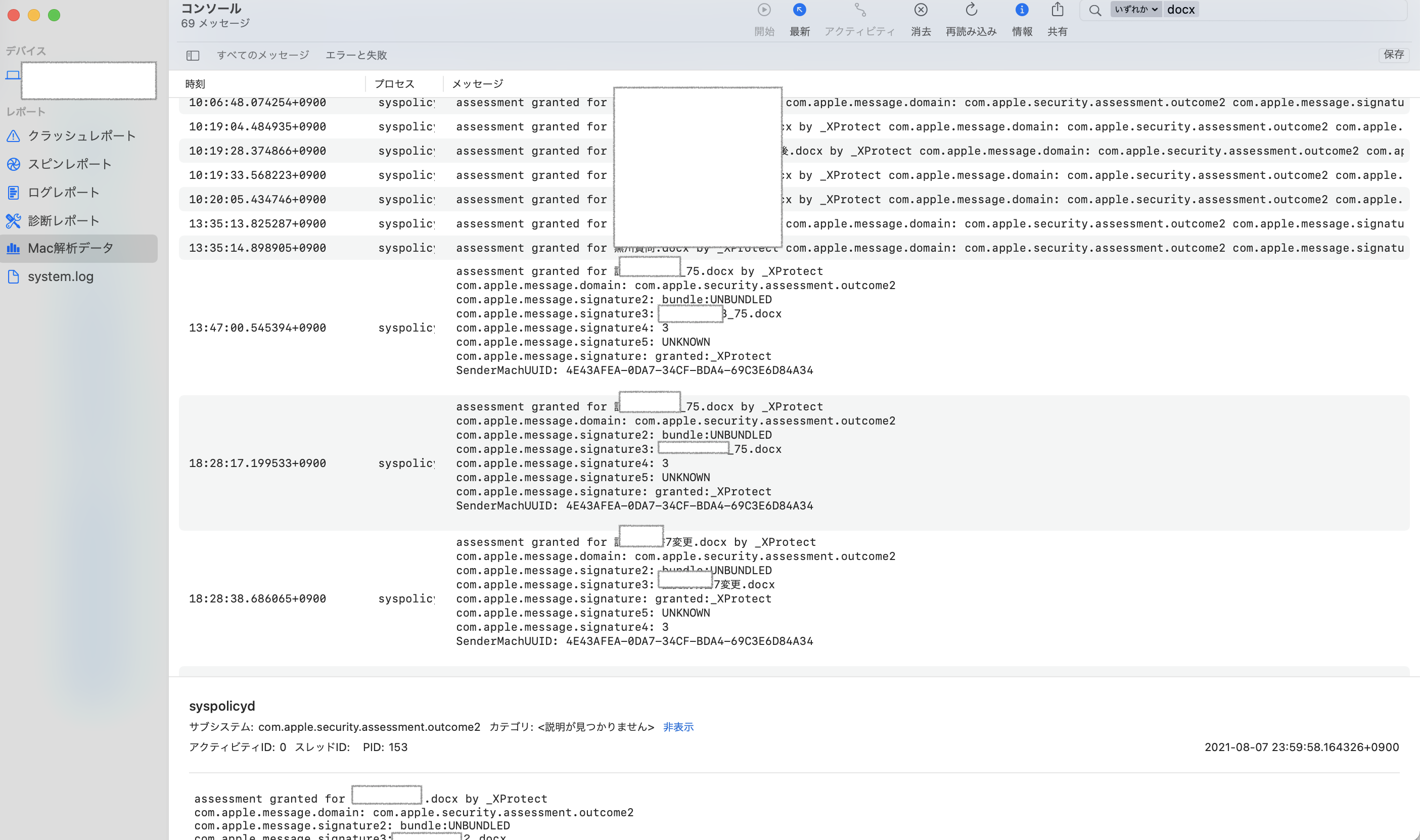Screen dimensions: 1420x840
Task: Open 診断レポート in sidebar
Action: [x=64, y=220]
